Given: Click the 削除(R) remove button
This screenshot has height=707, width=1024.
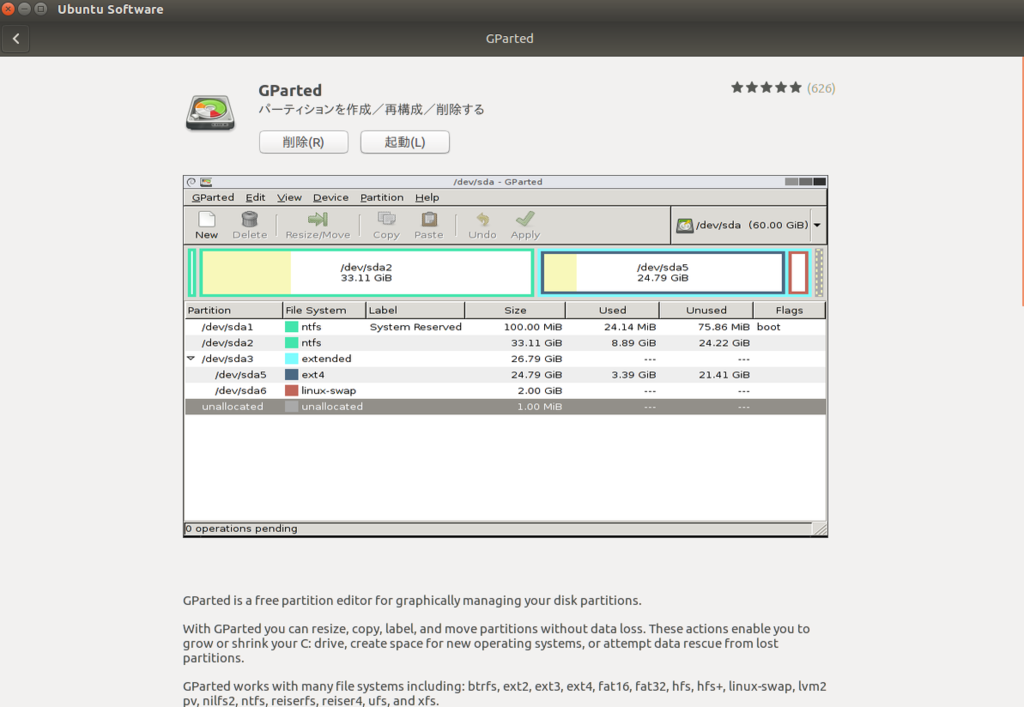Looking at the screenshot, I should coord(304,142).
